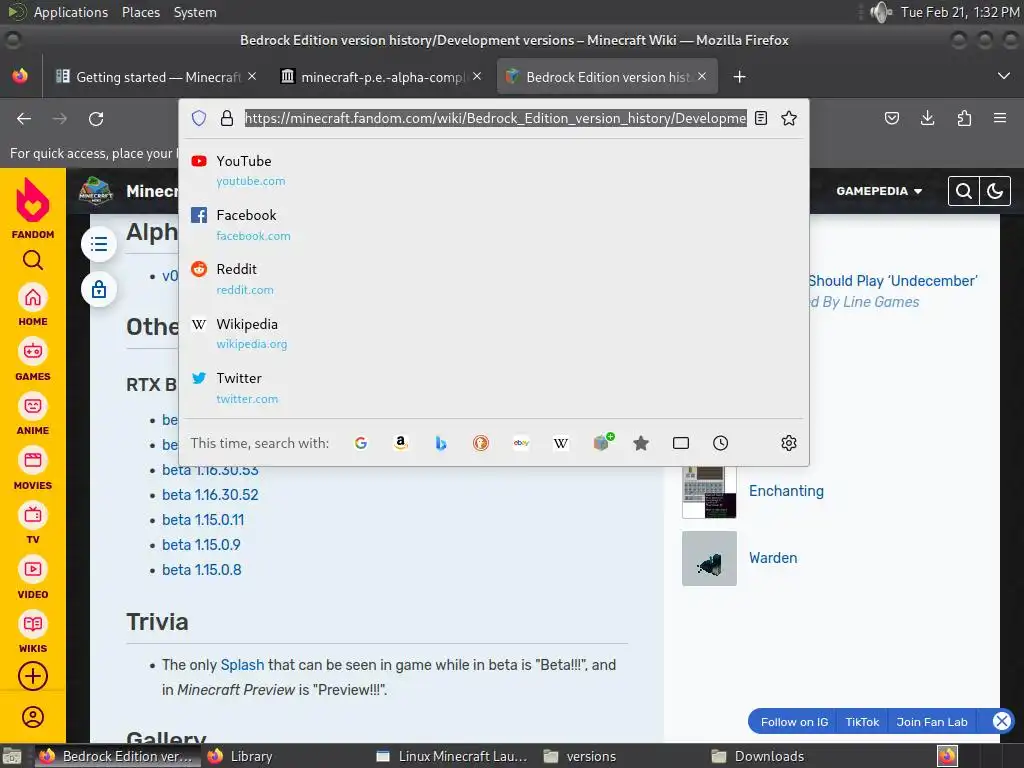This screenshot has height=768, width=1024.
Task: Open beta 1.15.0.9 link
Action: pos(201,545)
